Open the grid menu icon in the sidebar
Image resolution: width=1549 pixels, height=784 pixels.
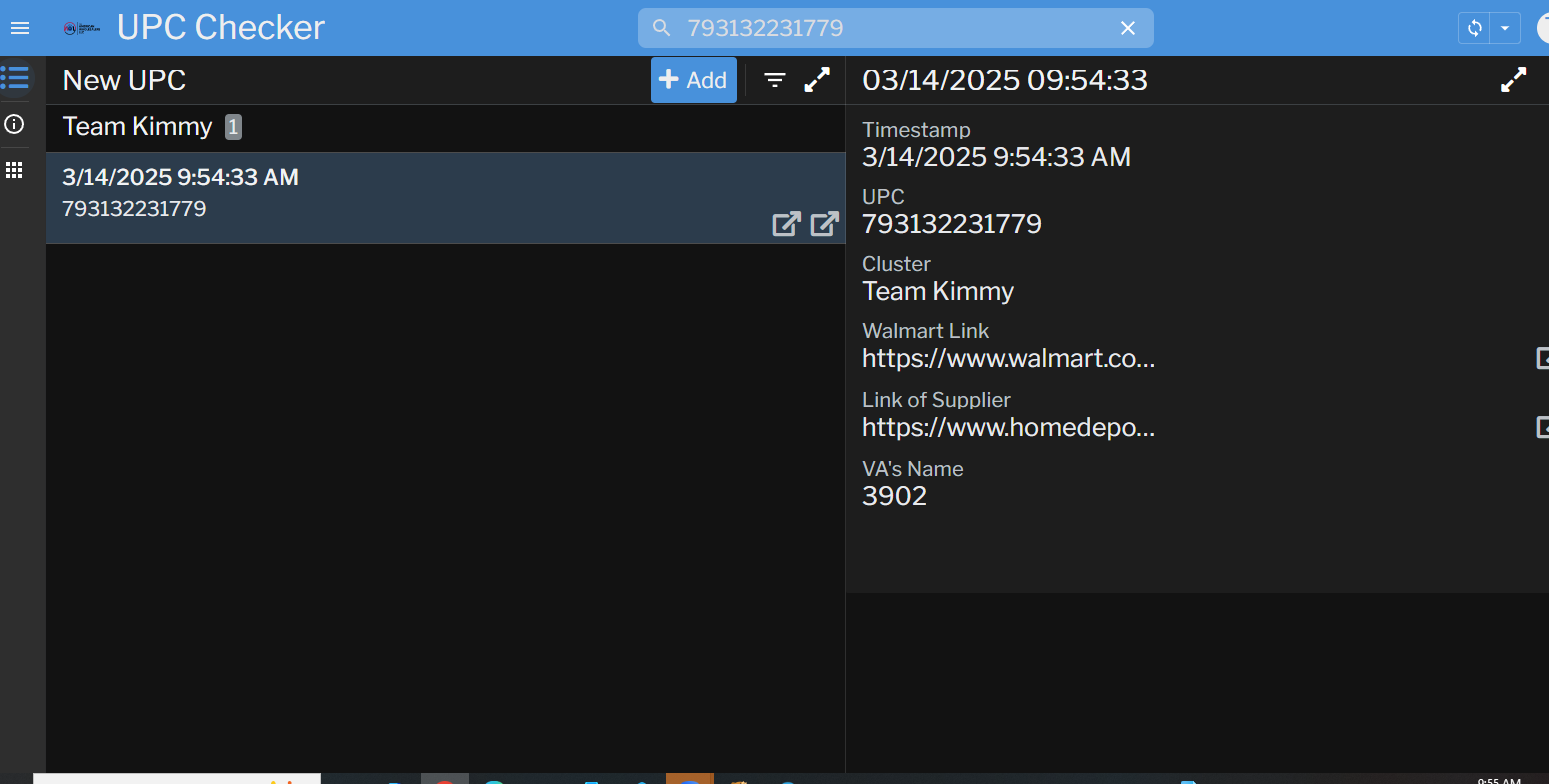(x=14, y=170)
